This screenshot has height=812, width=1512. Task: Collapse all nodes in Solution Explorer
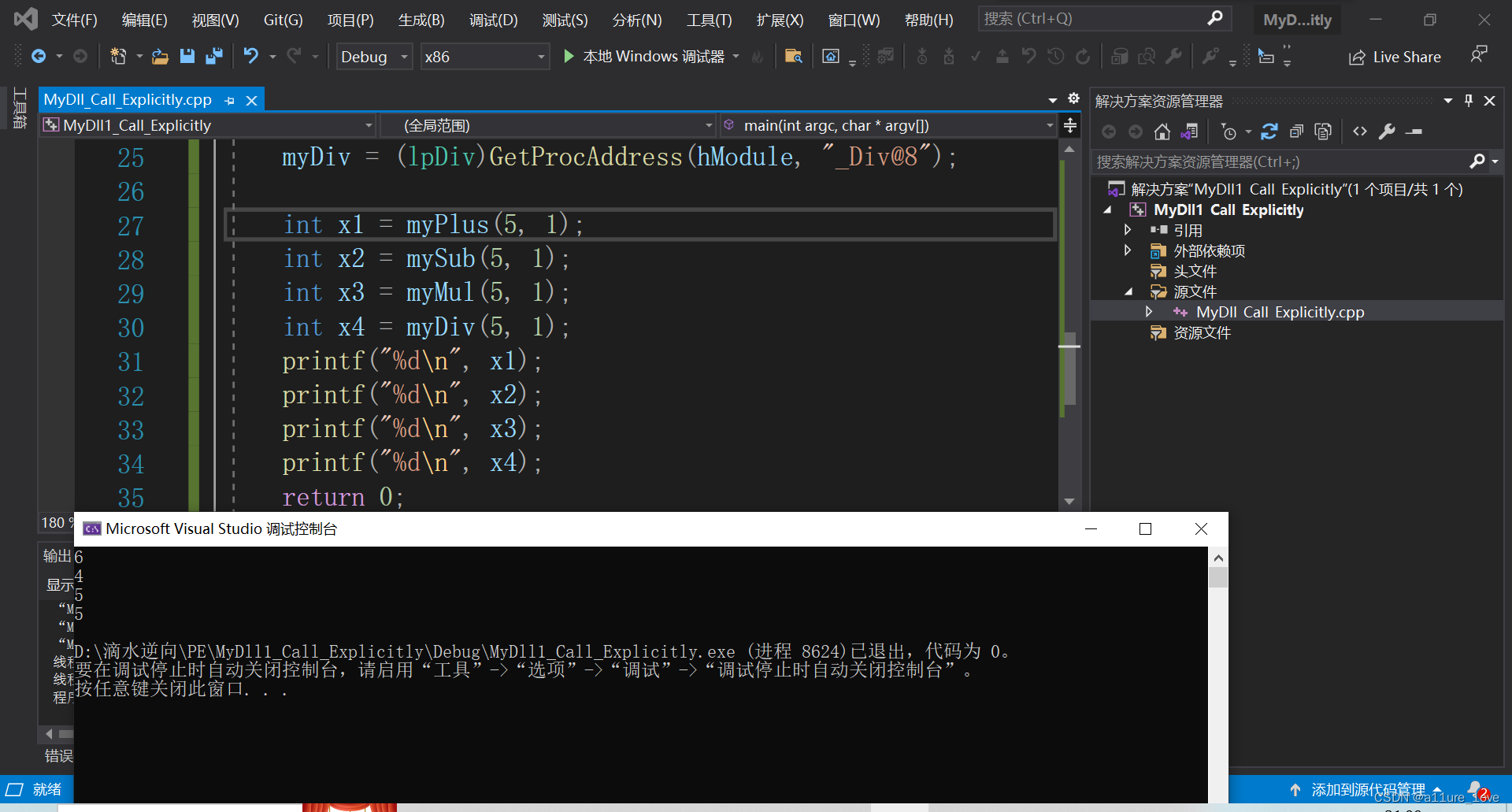[1296, 132]
